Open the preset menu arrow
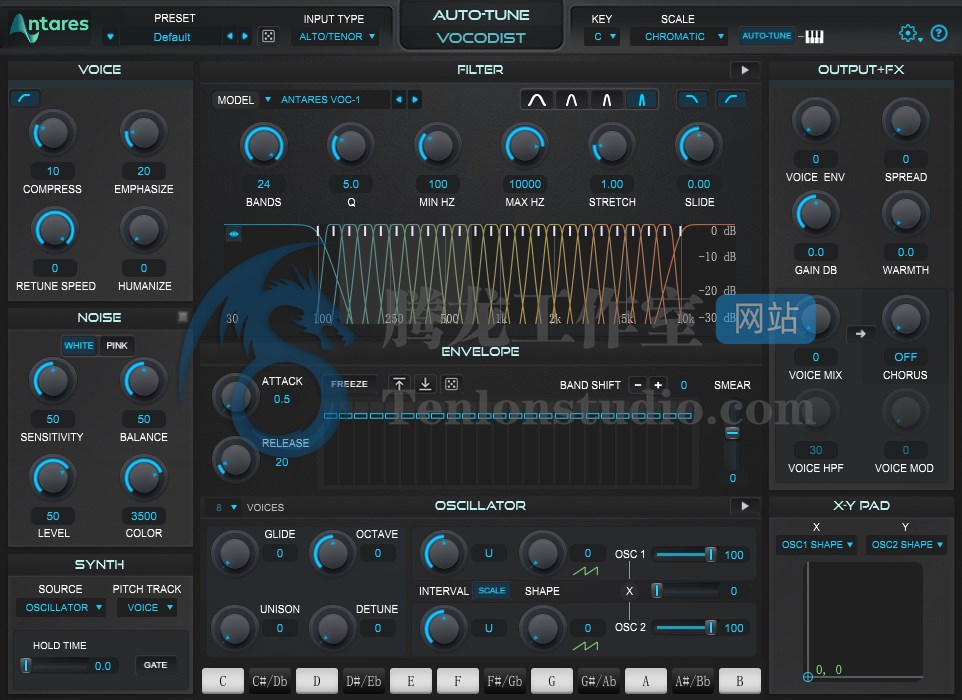 click(110, 37)
